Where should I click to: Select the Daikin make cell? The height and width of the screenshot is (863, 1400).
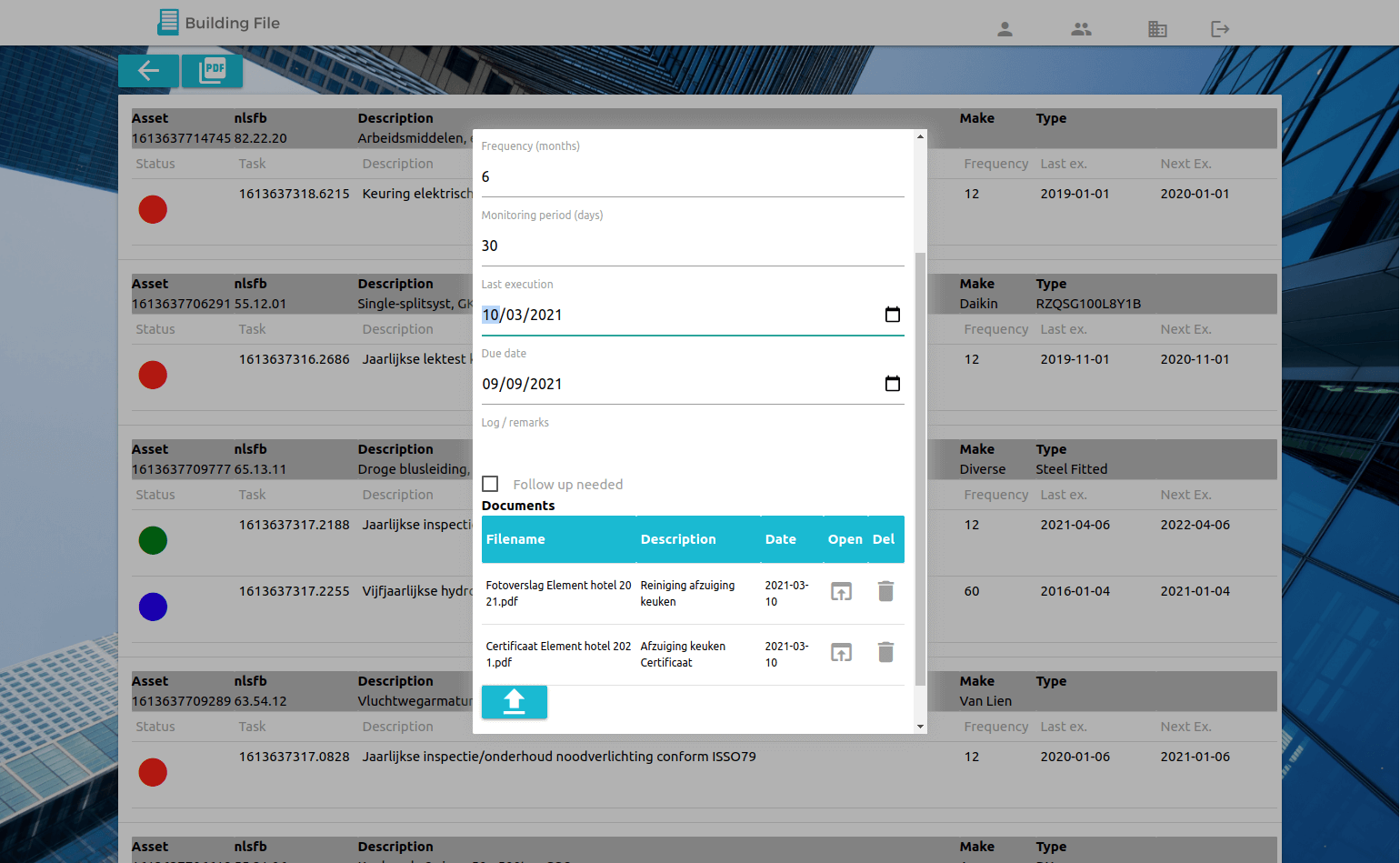979,304
